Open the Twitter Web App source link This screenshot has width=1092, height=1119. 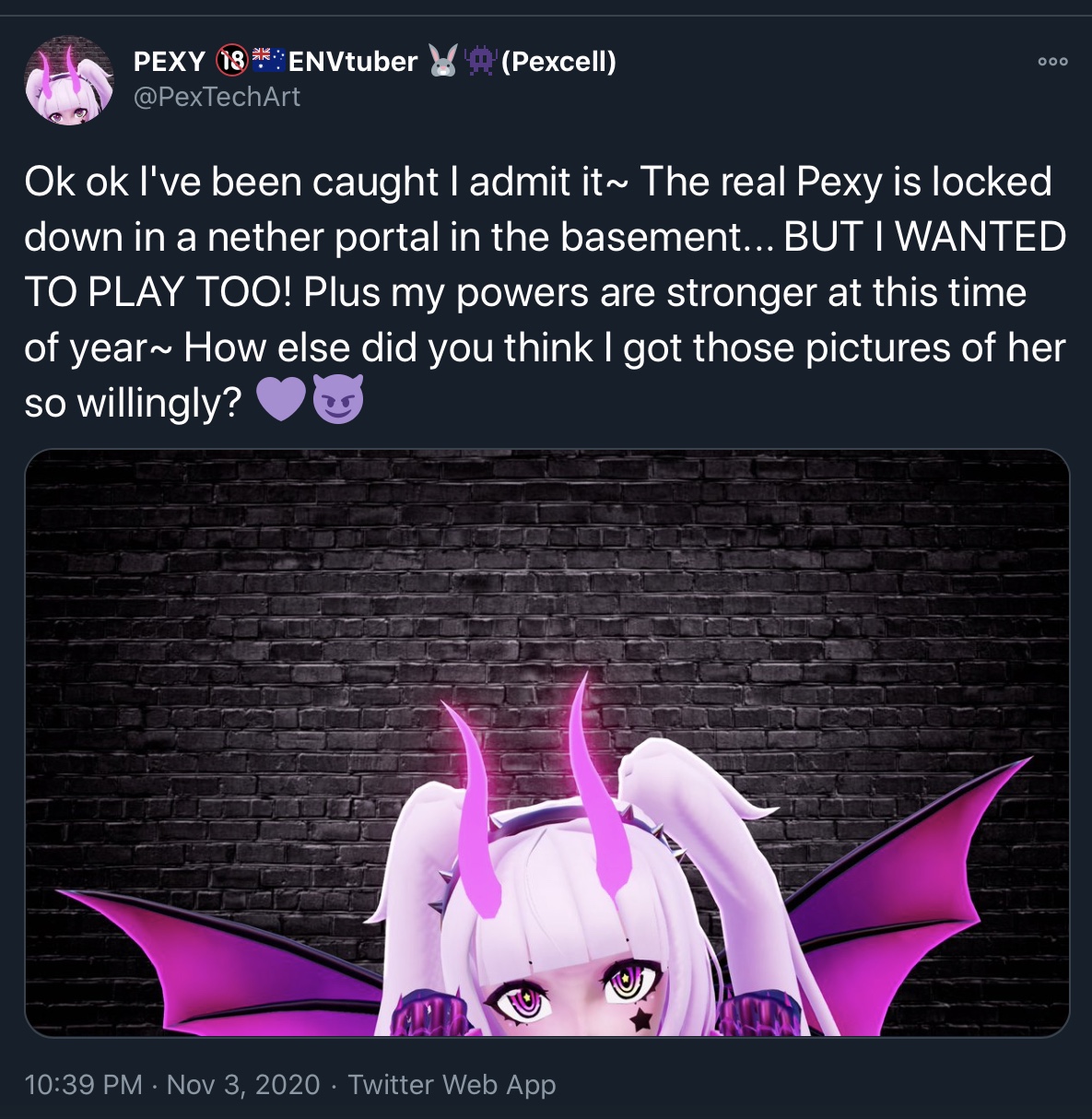(452, 1085)
